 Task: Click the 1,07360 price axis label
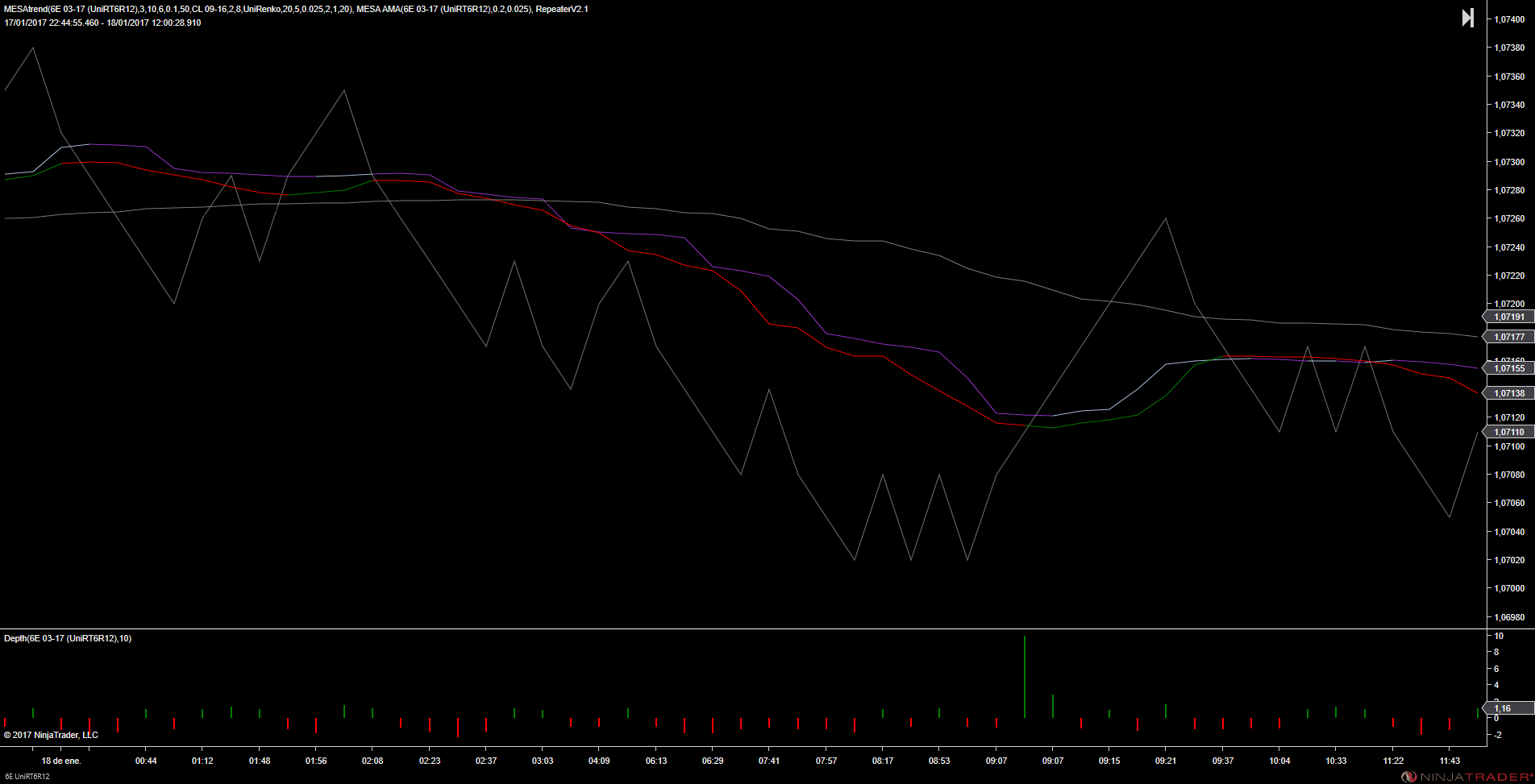click(1509, 77)
